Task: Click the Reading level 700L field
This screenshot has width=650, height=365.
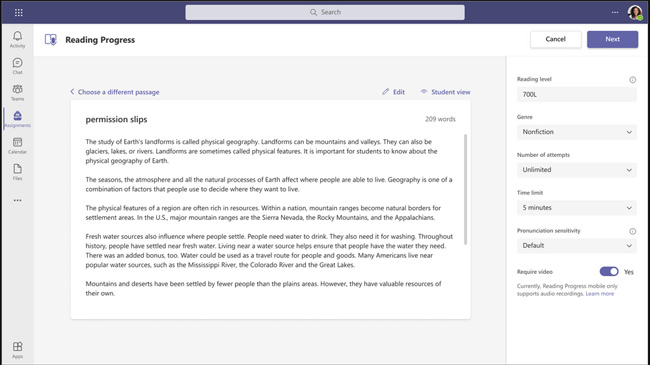Action: point(577,95)
